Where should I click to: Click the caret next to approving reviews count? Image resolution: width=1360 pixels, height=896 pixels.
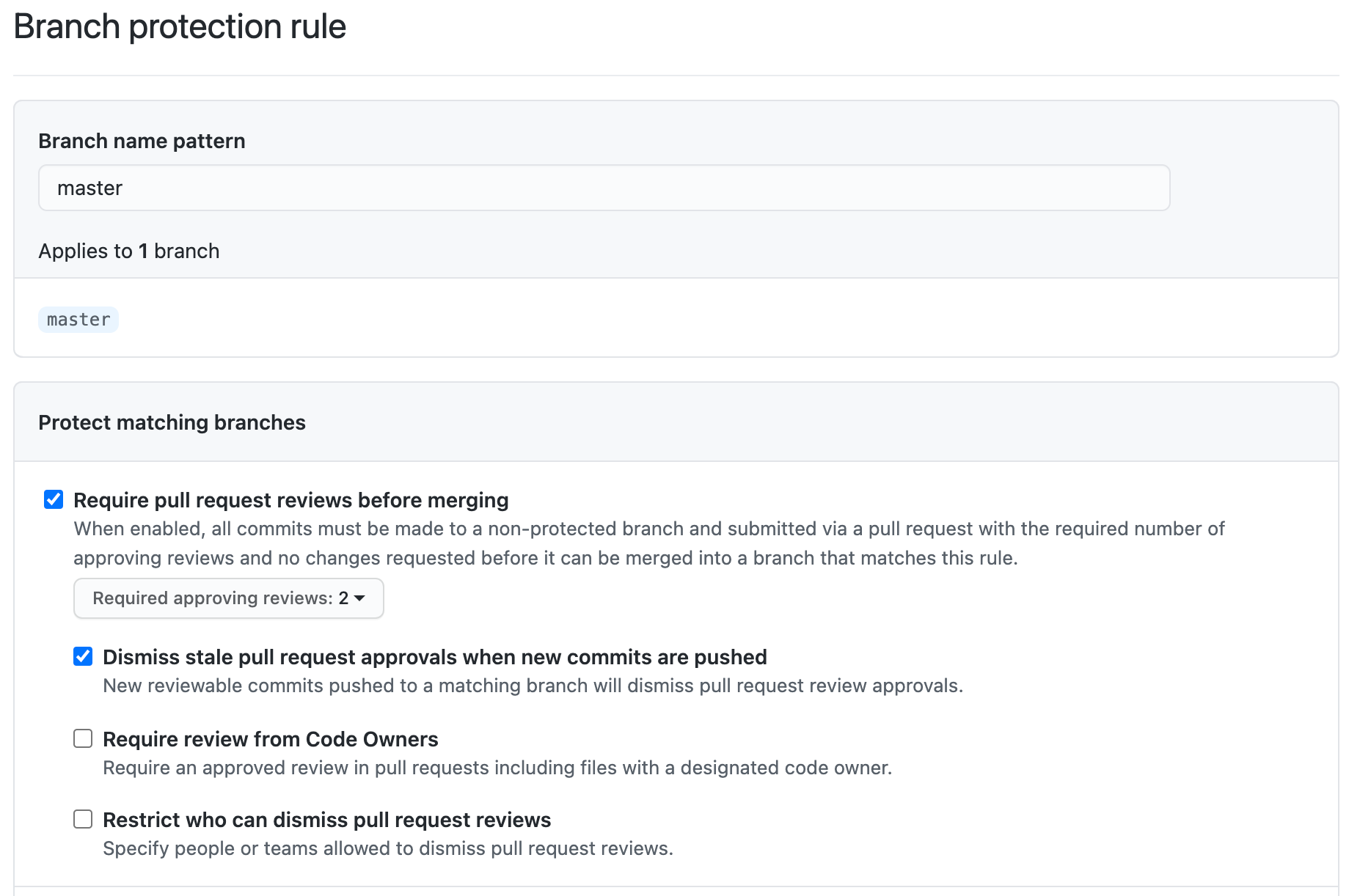(x=359, y=598)
